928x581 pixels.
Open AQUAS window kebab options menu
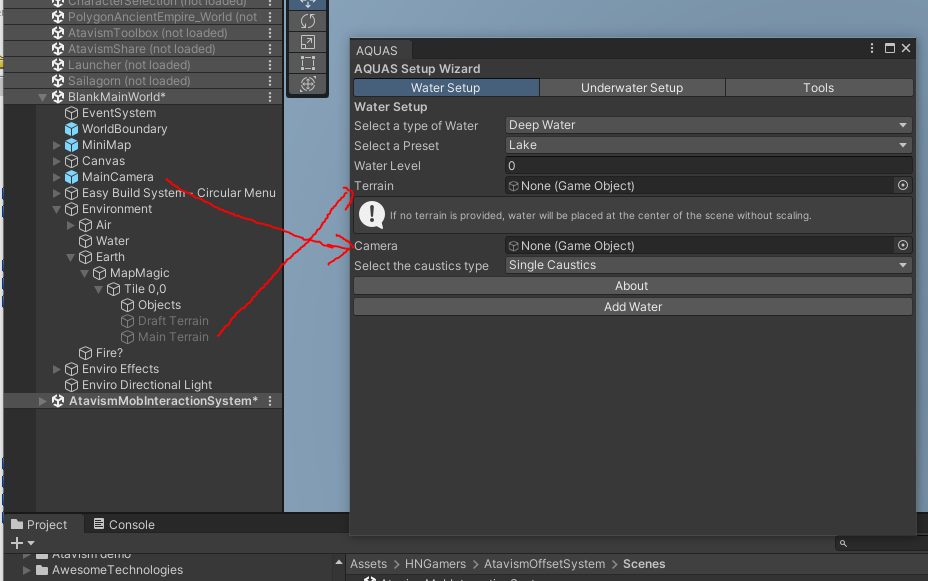pos(872,48)
